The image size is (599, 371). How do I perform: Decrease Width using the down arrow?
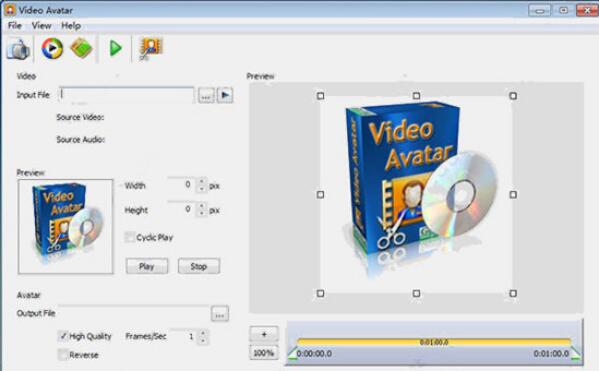tap(201, 189)
